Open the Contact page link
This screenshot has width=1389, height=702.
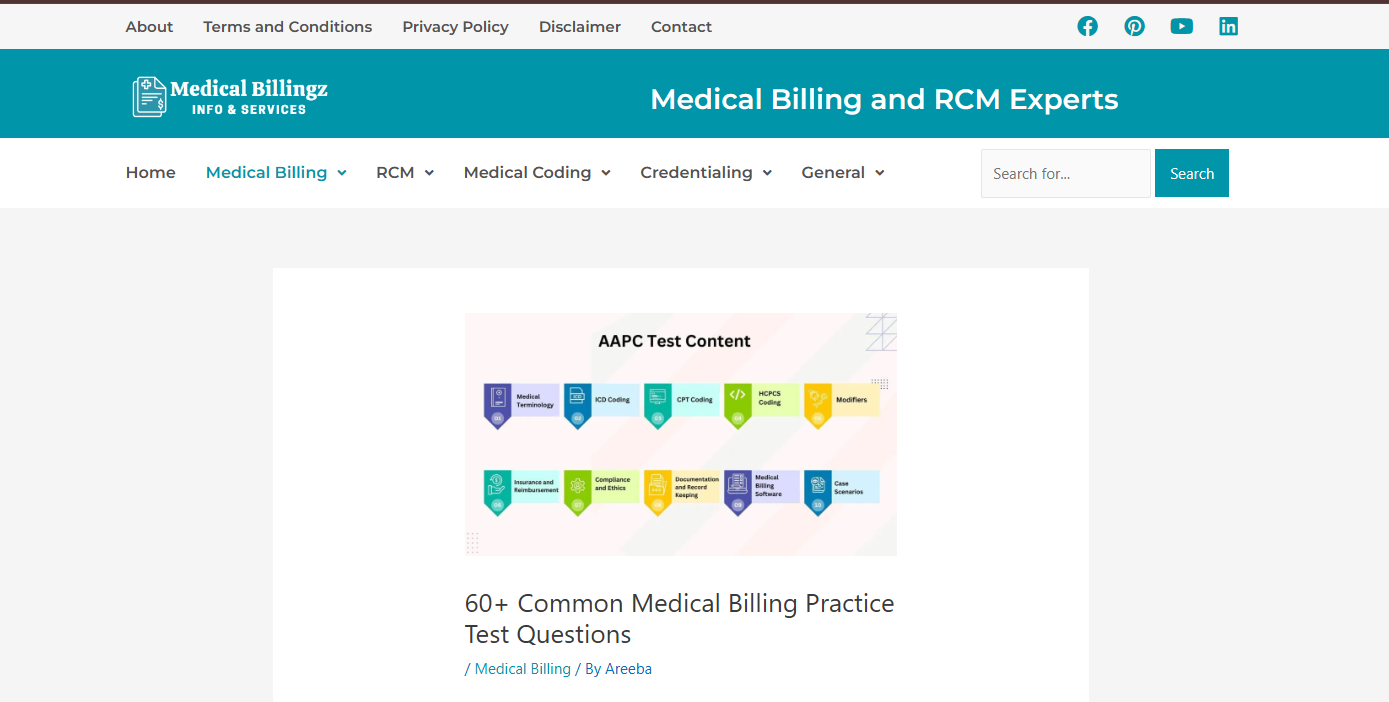click(x=681, y=27)
